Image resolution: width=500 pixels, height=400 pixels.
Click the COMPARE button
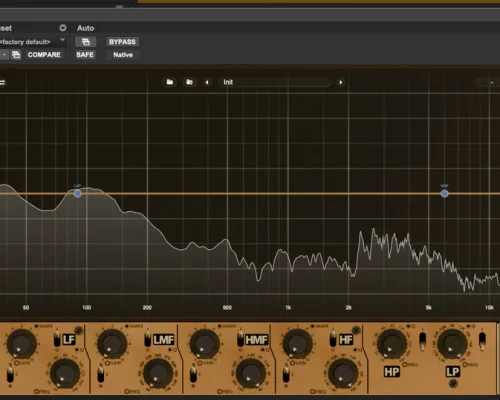coord(44,55)
